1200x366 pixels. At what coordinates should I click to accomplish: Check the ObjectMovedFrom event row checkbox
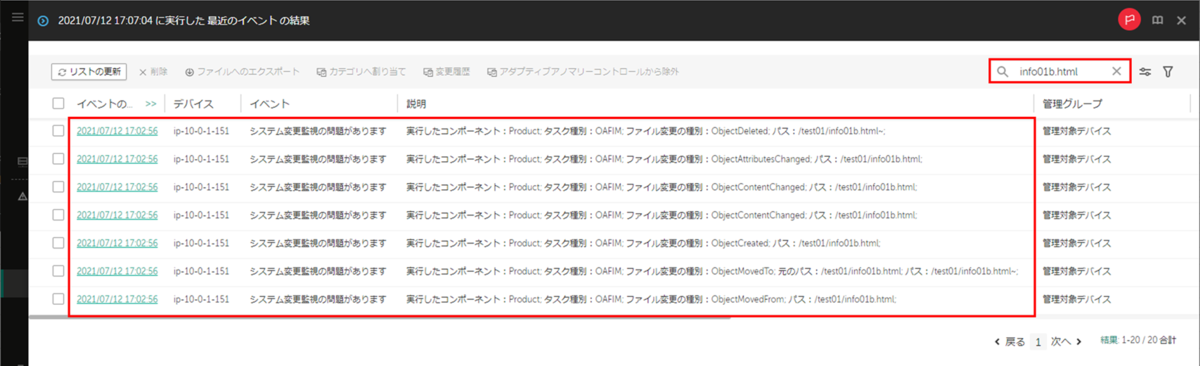pyautogui.click(x=58, y=299)
